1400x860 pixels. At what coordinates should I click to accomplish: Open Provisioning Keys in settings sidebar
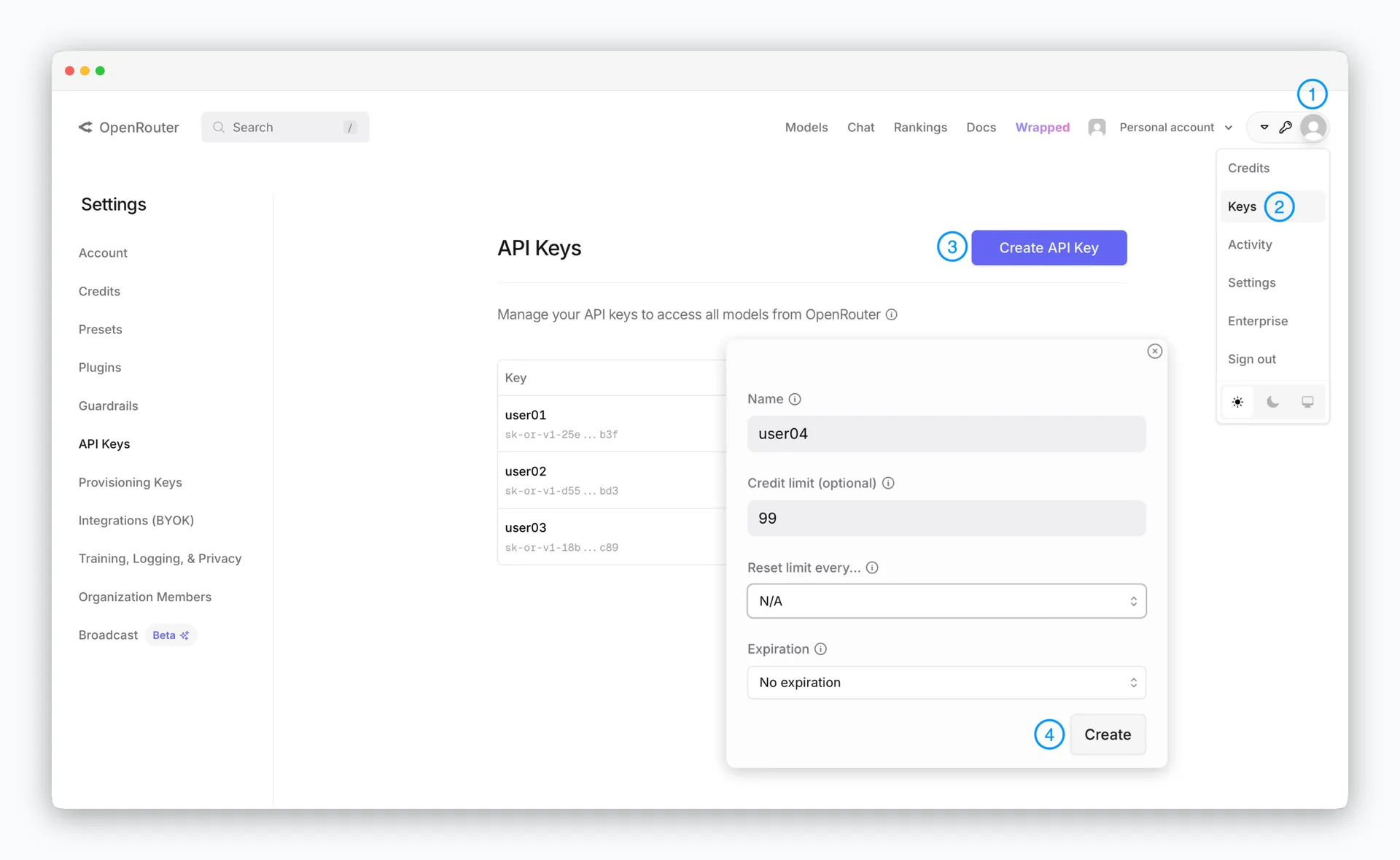click(131, 482)
